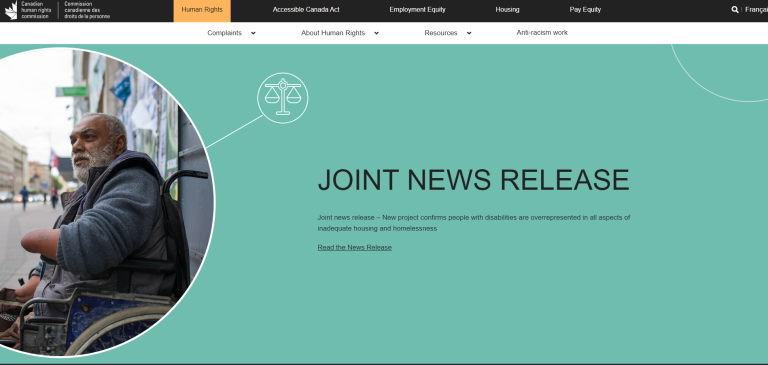This screenshot has height=365, width=768.
Task: Click the search magnifier icon
Action: [x=735, y=9]
